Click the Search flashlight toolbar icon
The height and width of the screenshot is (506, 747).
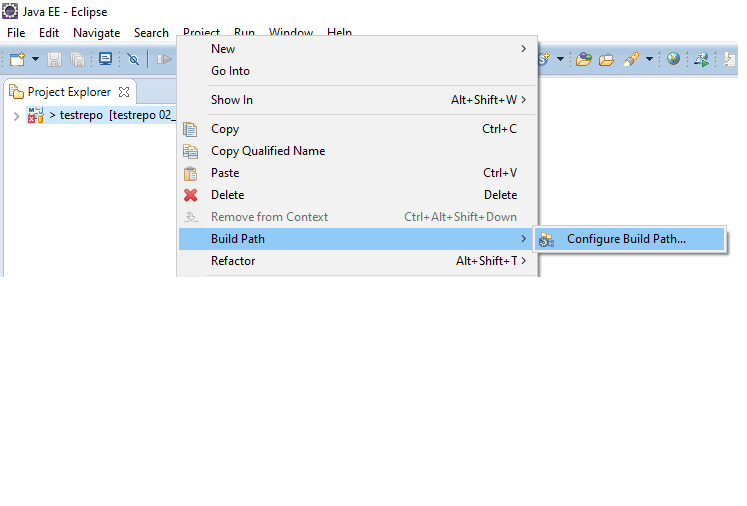coord(631,59)
